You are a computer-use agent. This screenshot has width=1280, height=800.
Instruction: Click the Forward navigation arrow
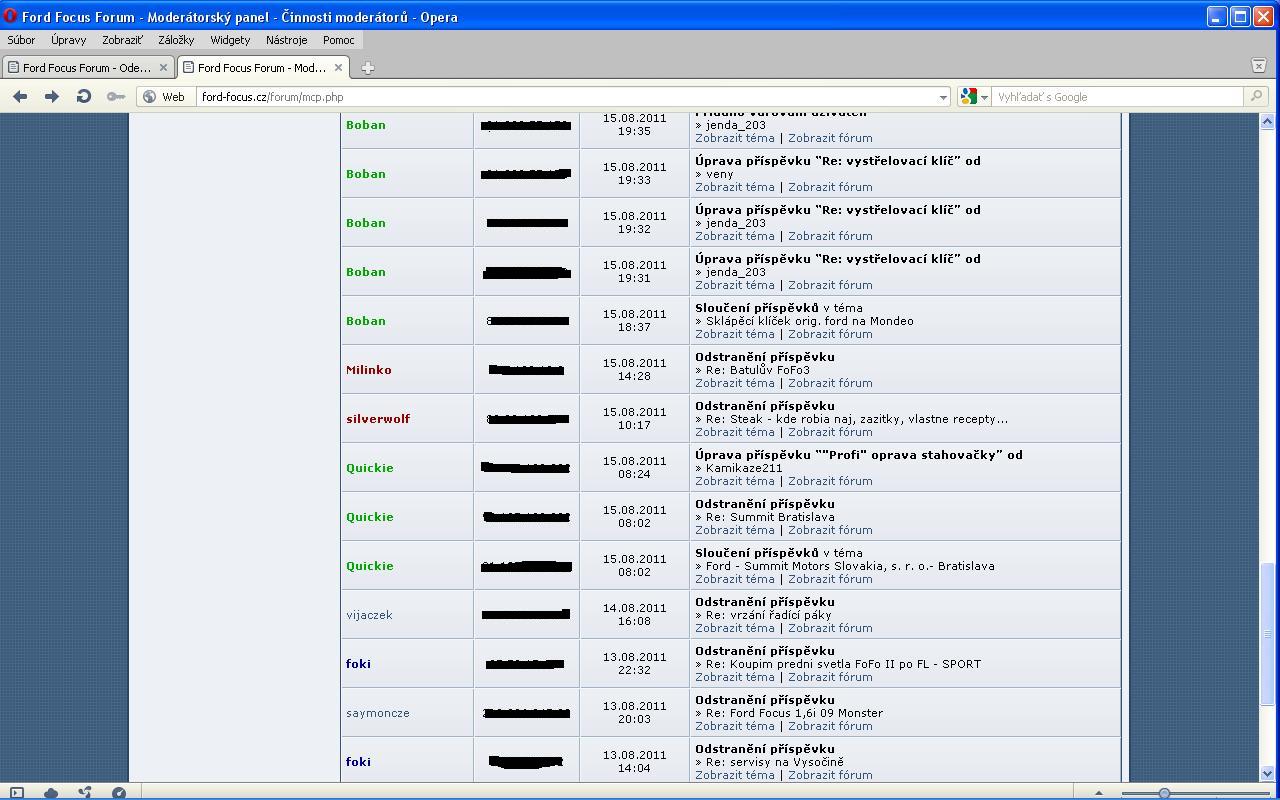point(52,96)
